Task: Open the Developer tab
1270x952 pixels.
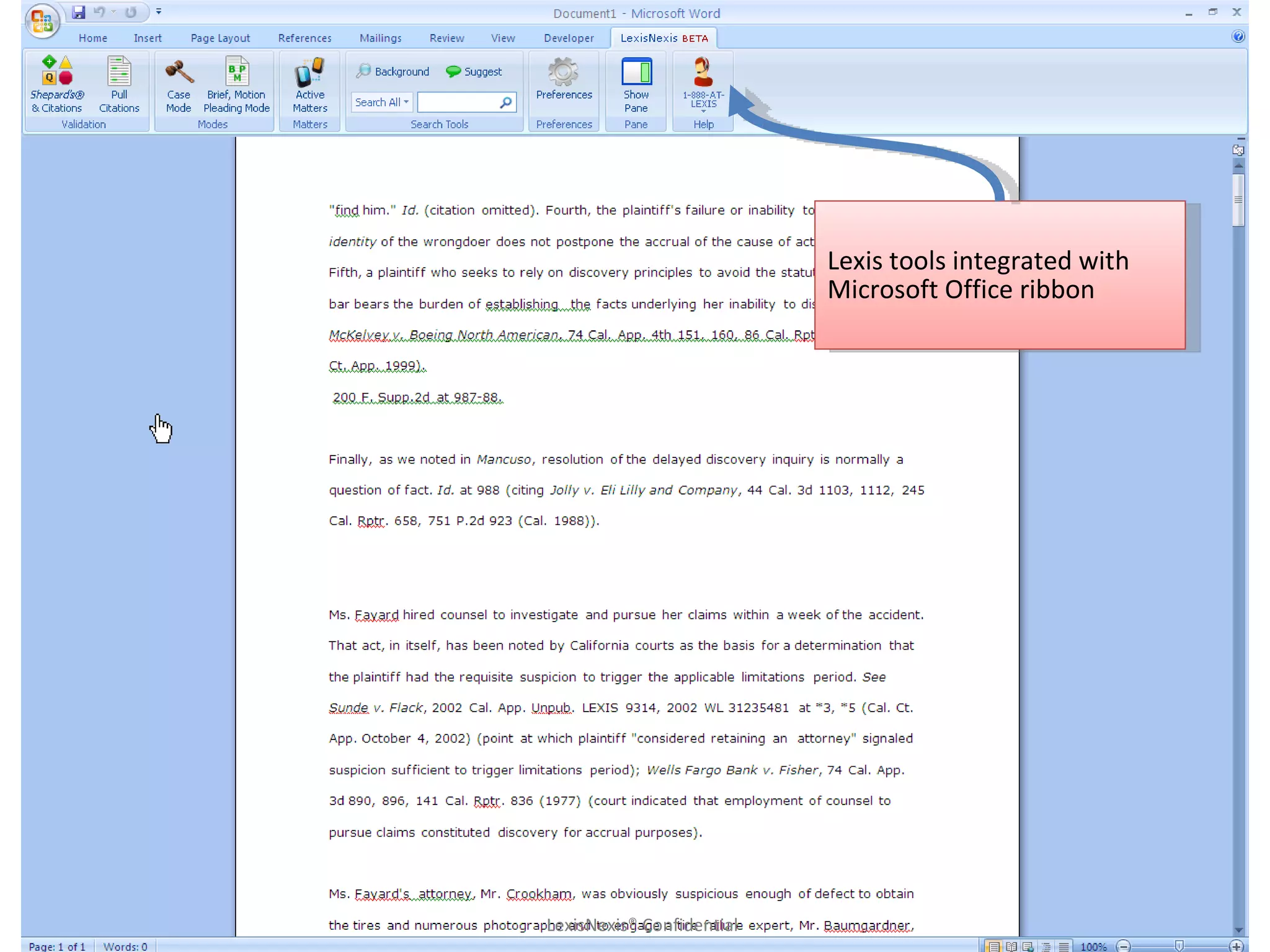Action: (x=569, y=38)
